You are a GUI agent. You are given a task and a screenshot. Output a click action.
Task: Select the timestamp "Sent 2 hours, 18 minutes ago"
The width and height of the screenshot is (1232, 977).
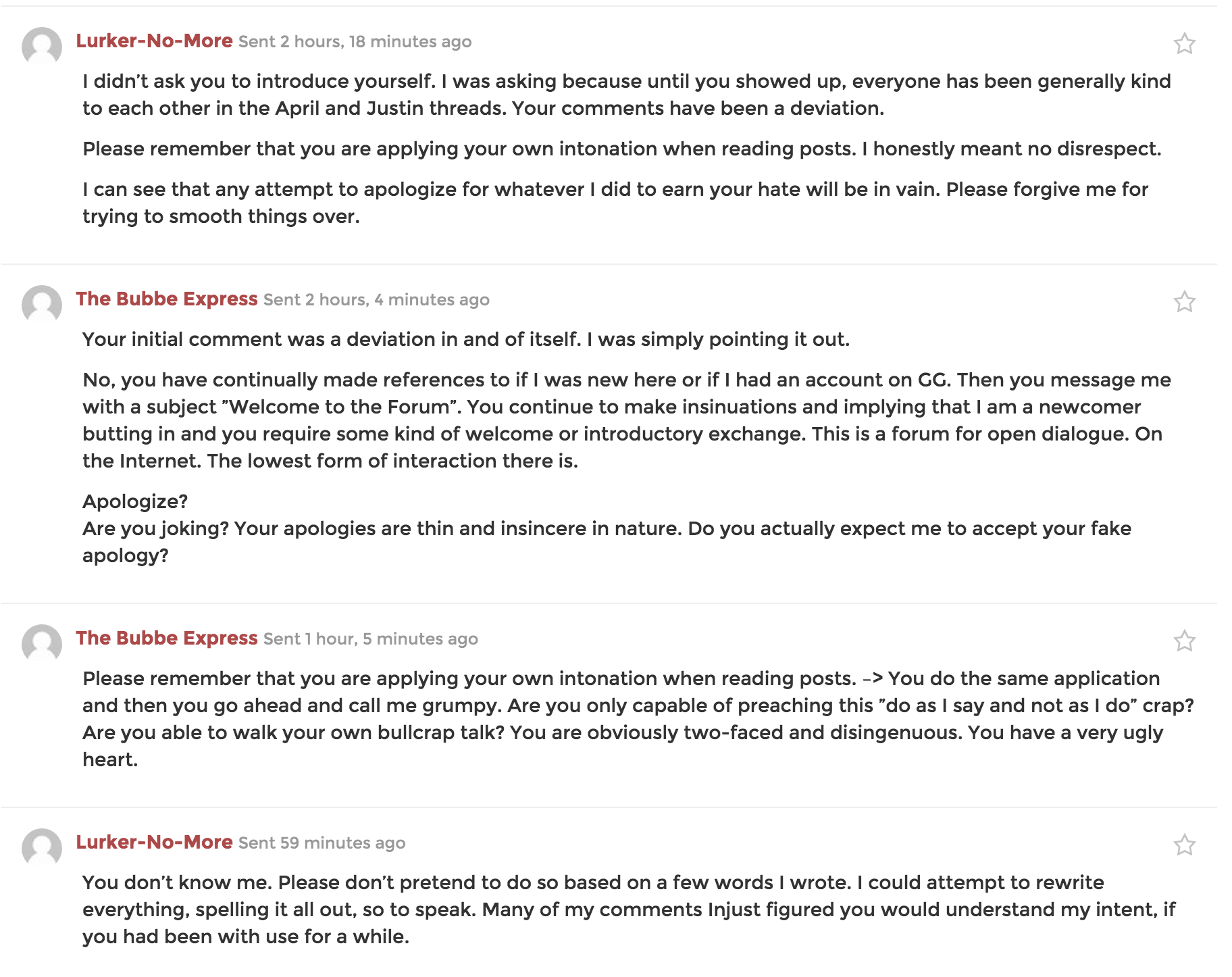(355, 42)
